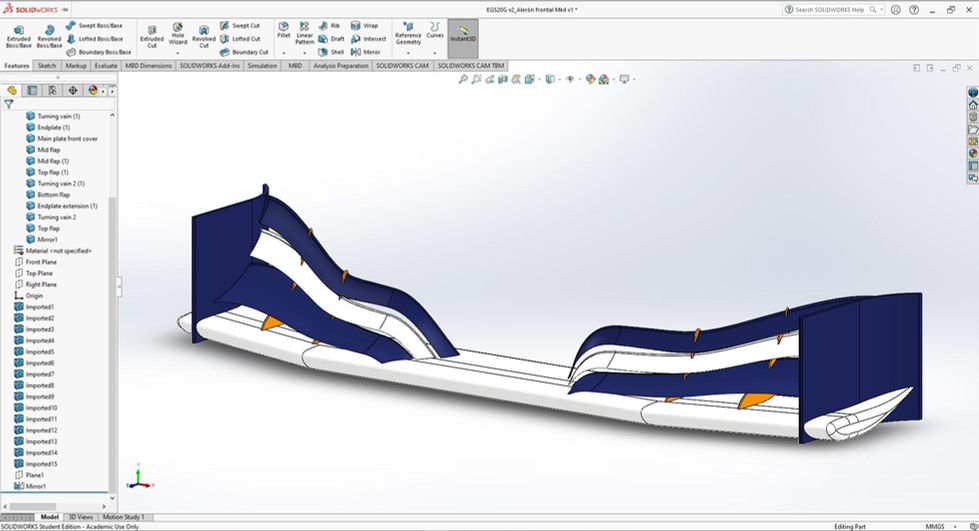Viewport: 979px width, 531px height.
Task: Select the Wrap tool
Action: [x=365, y=26]
